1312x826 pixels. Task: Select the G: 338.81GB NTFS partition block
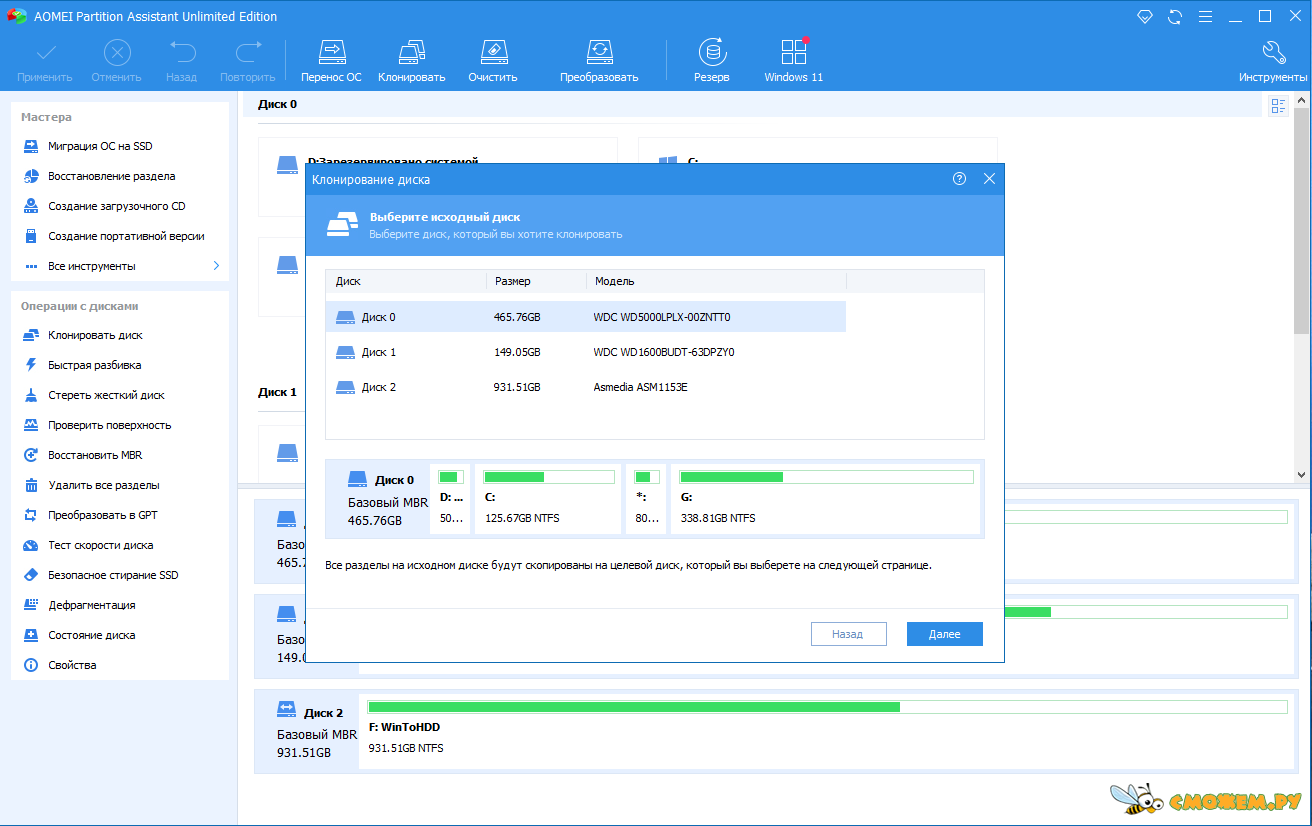pos(825,498)
